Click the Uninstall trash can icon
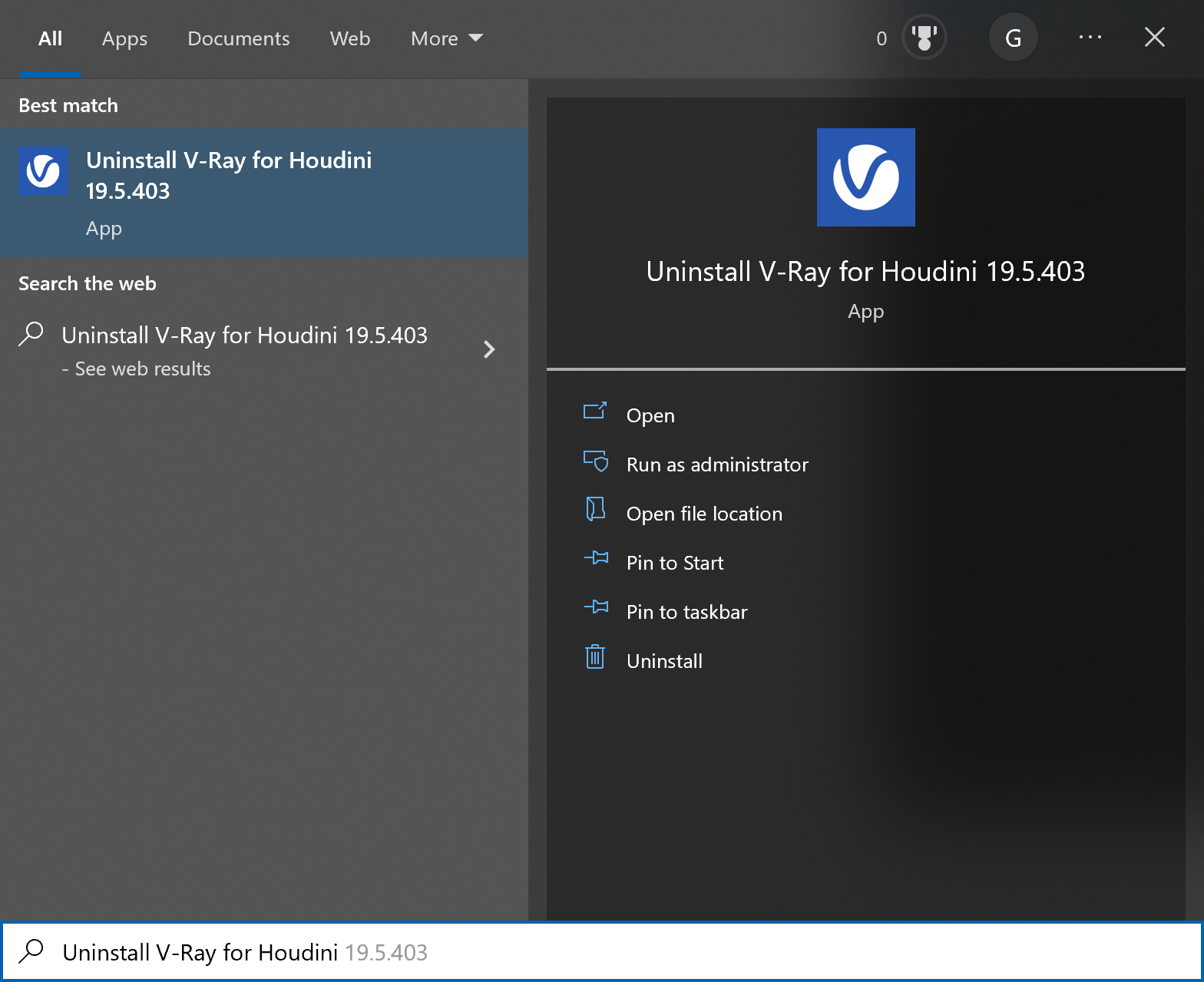This screenshot has height=982, width=1204. coord(595,656)
